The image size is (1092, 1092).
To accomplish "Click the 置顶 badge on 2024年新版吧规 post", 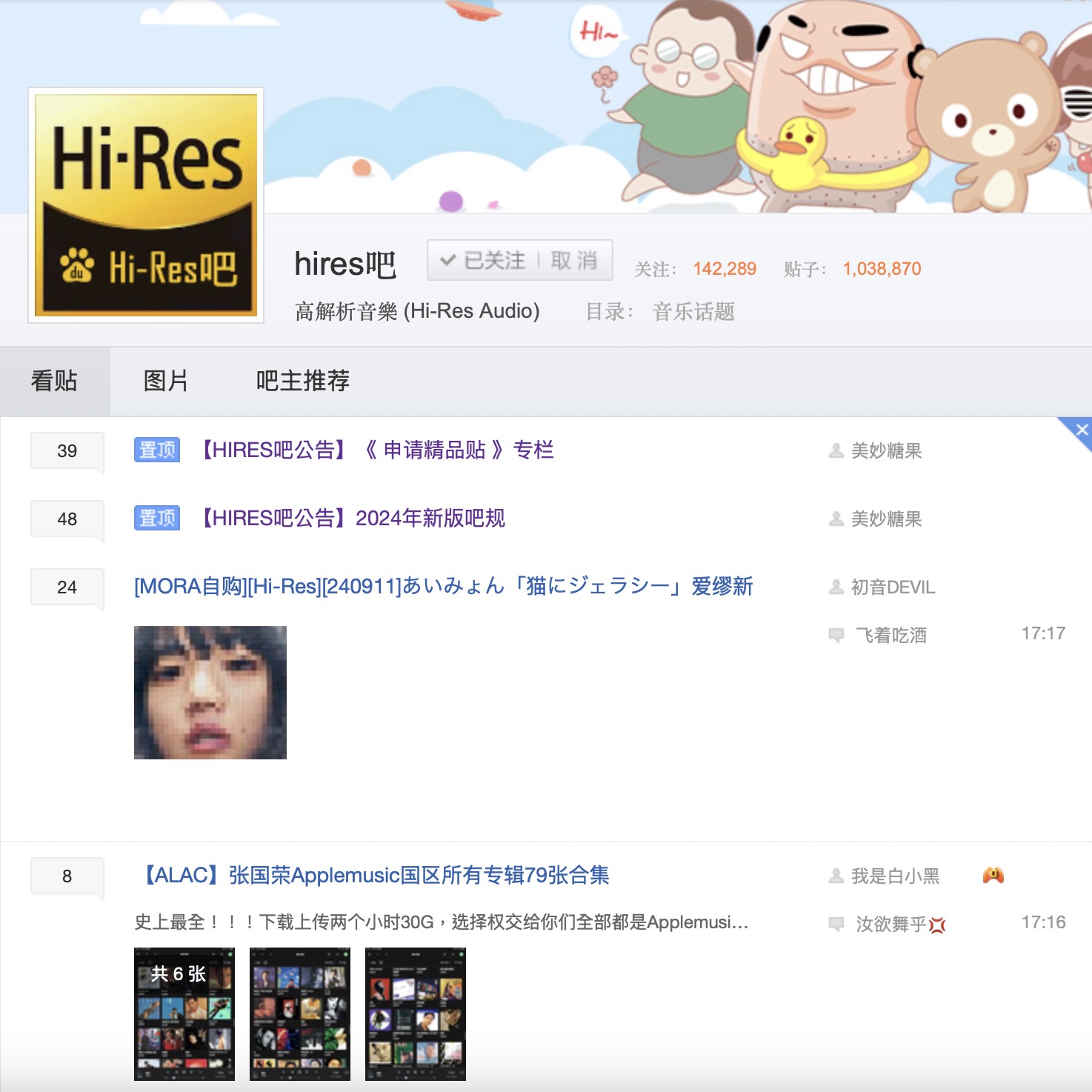I will (157, 518).
